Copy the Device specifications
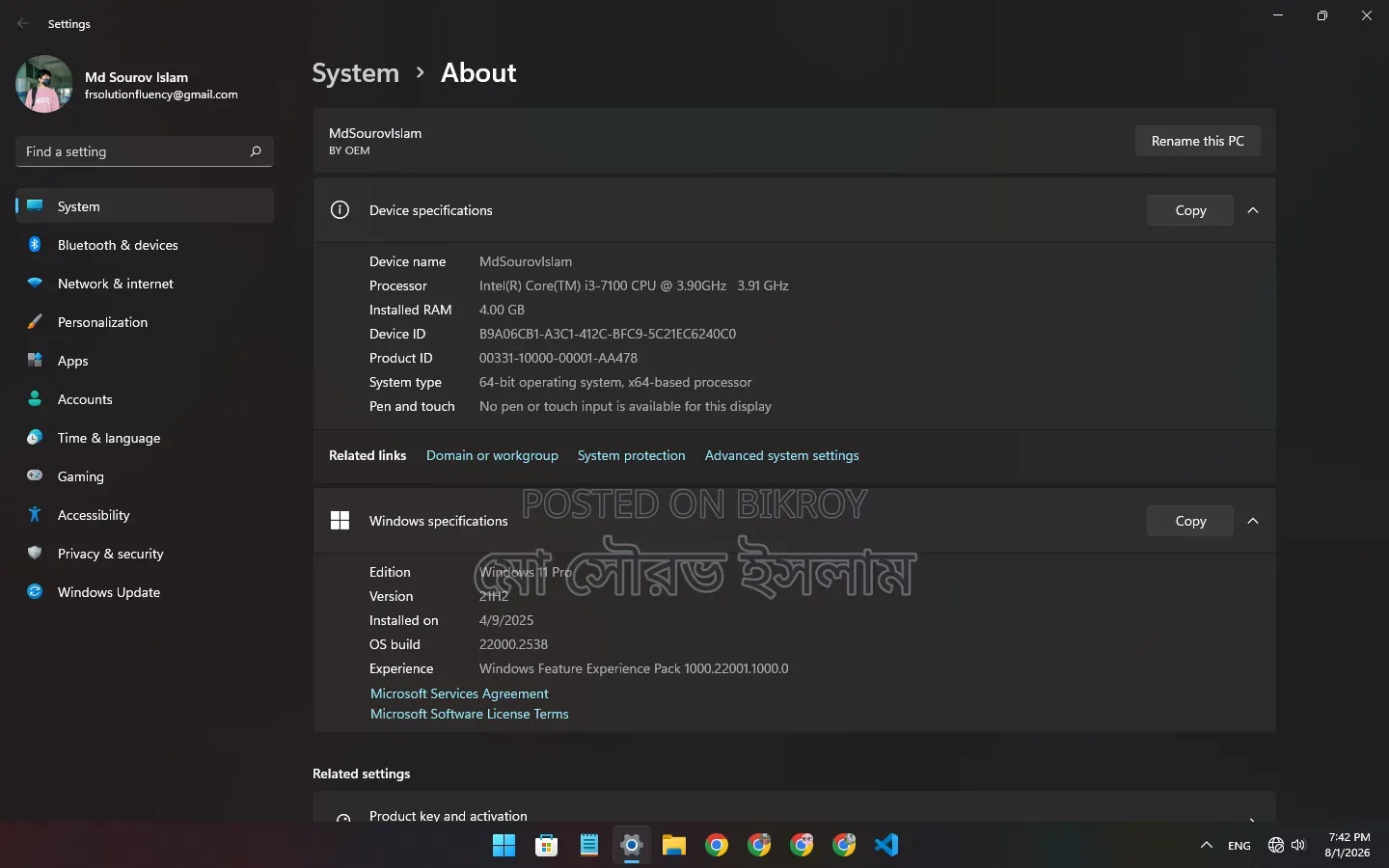1389x868 pixels. pyautogui.click(x=1190, y=210)
